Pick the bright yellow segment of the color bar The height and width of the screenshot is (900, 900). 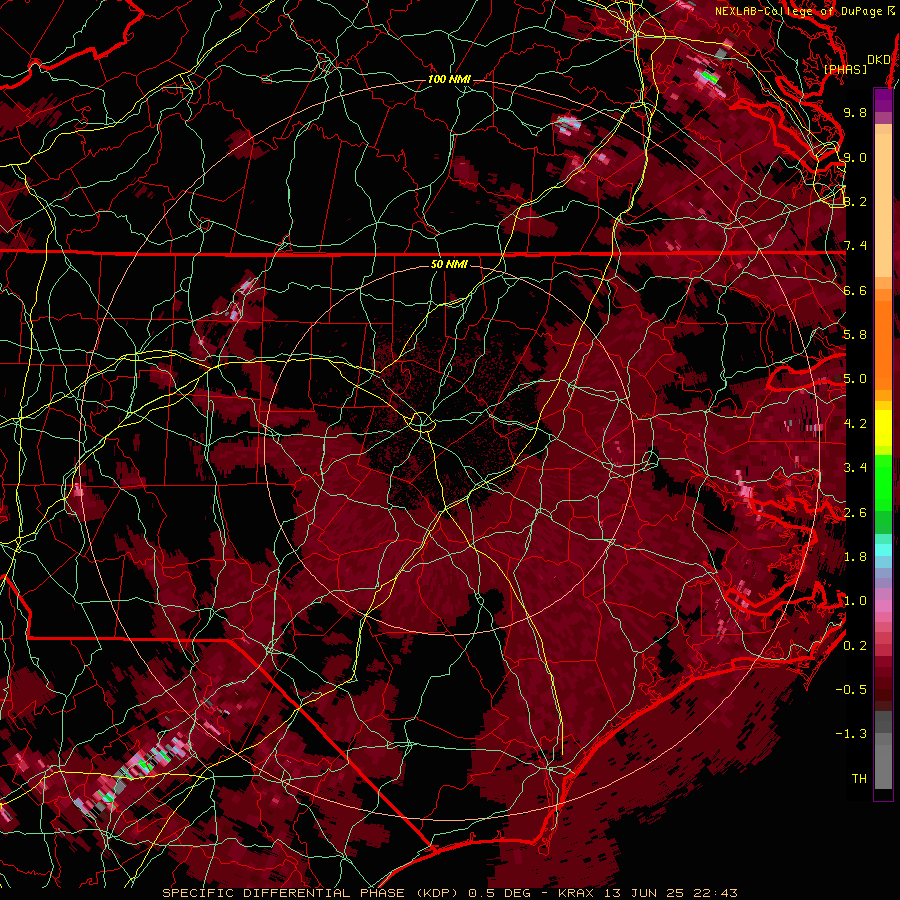coord(883,428)
